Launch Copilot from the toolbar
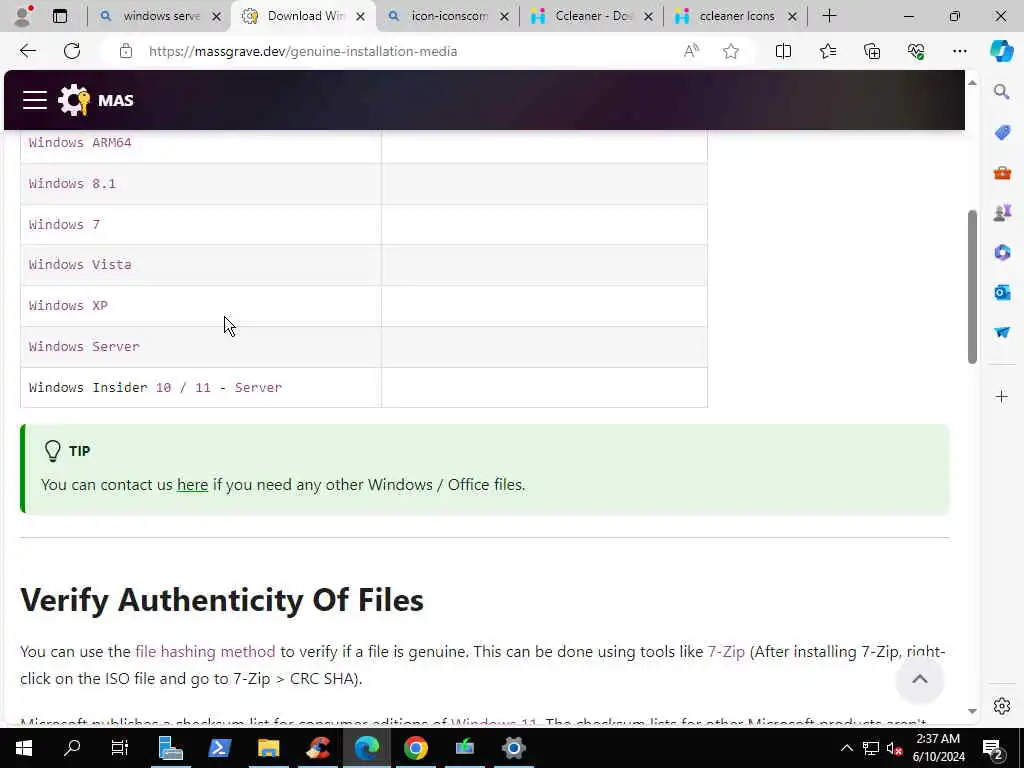1024x768 pixels. 1001,51
